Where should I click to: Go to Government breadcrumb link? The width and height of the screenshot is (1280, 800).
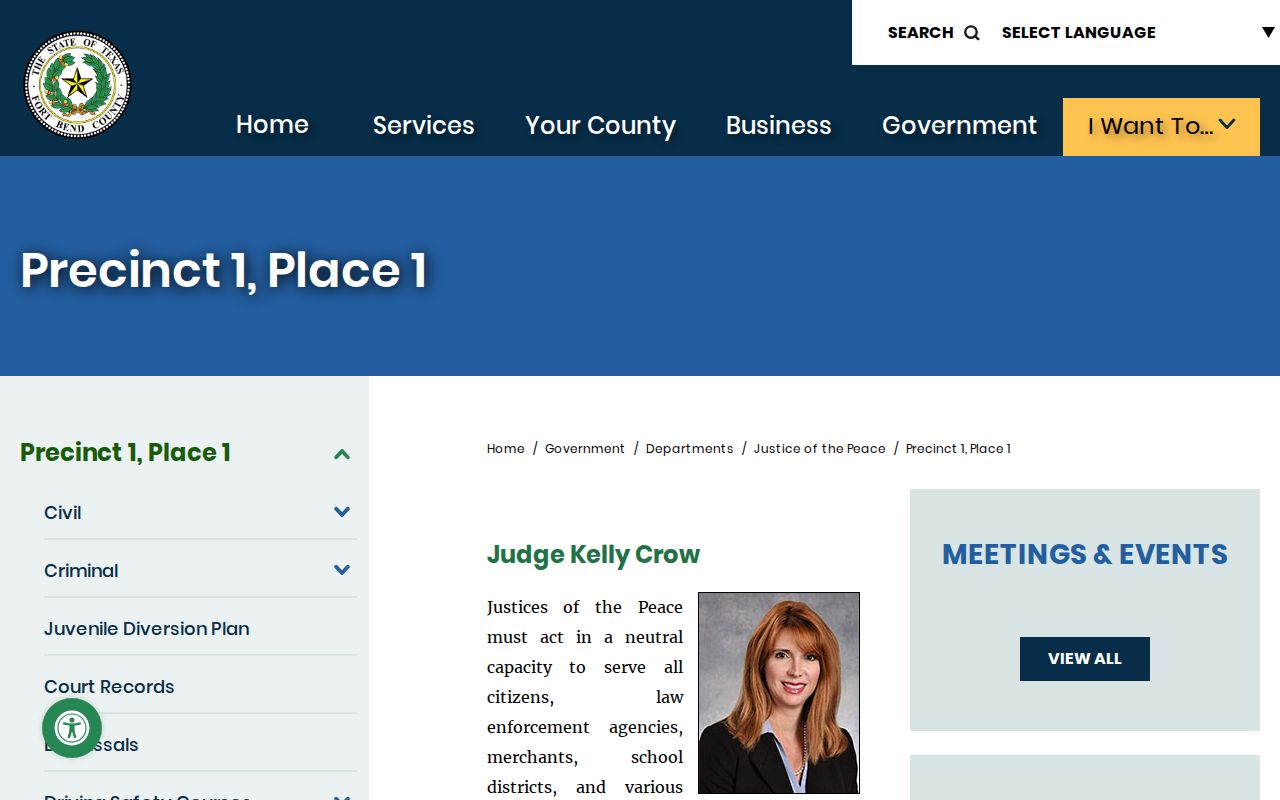[585, 449]
